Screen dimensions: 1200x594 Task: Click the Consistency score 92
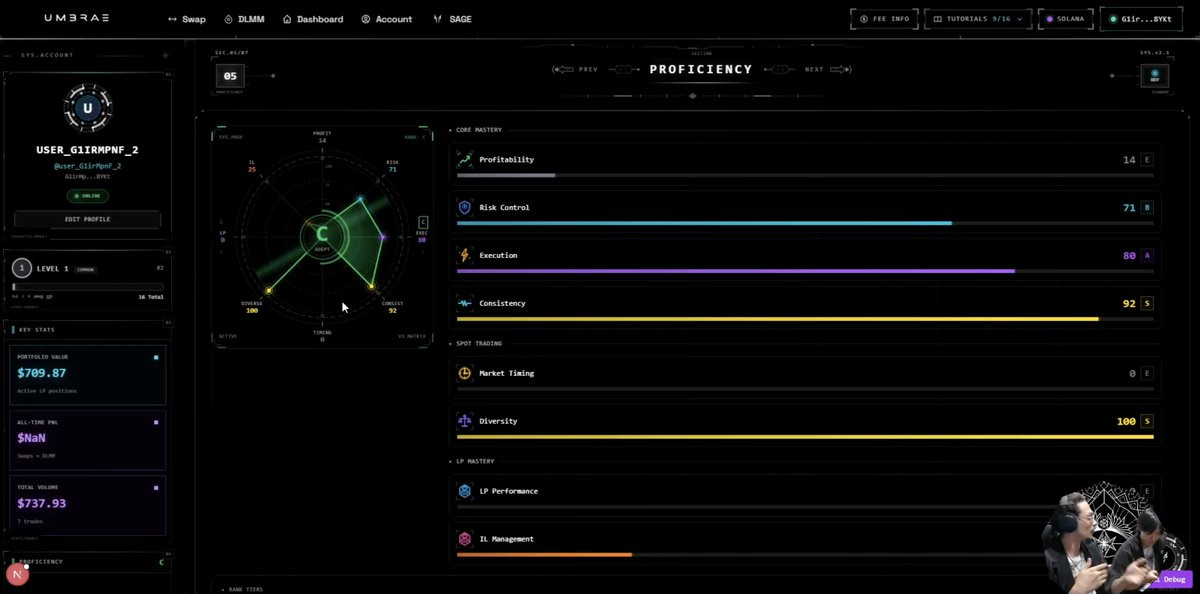click(1129, 303)
